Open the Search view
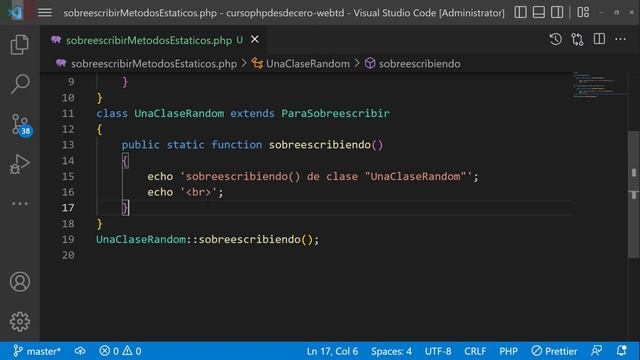The image size is (640, 360). click(x=20, y=84)
